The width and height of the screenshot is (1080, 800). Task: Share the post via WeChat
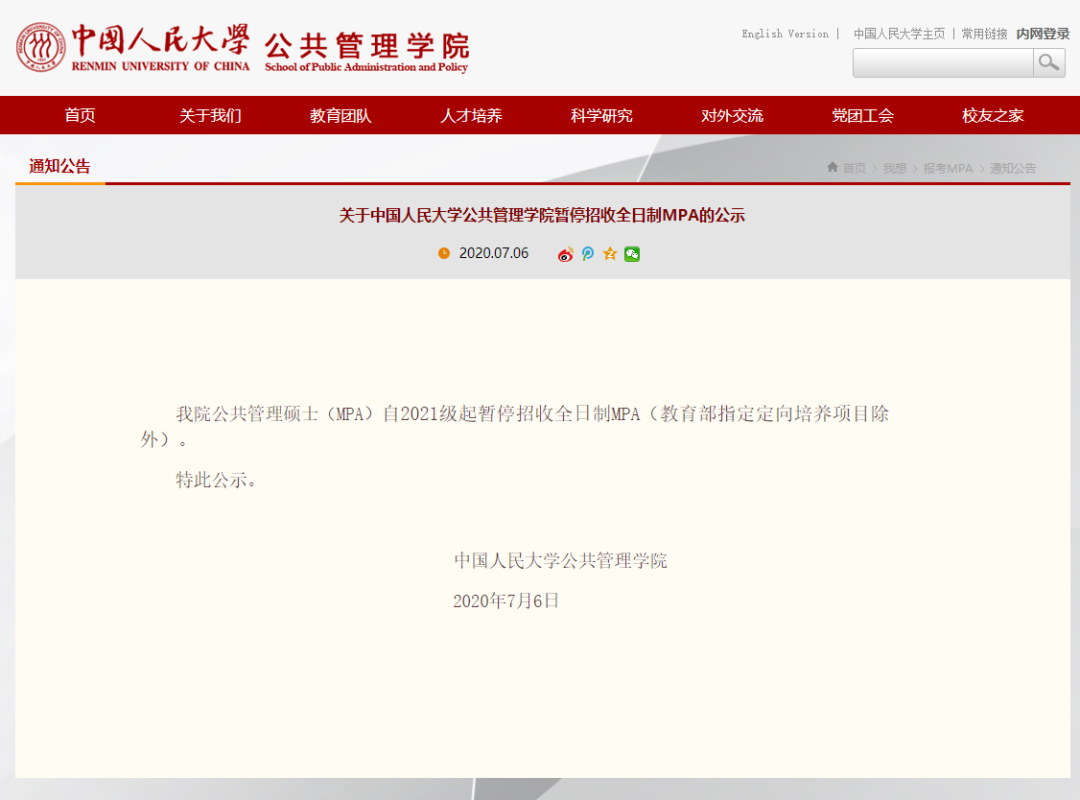coord(631,254)
